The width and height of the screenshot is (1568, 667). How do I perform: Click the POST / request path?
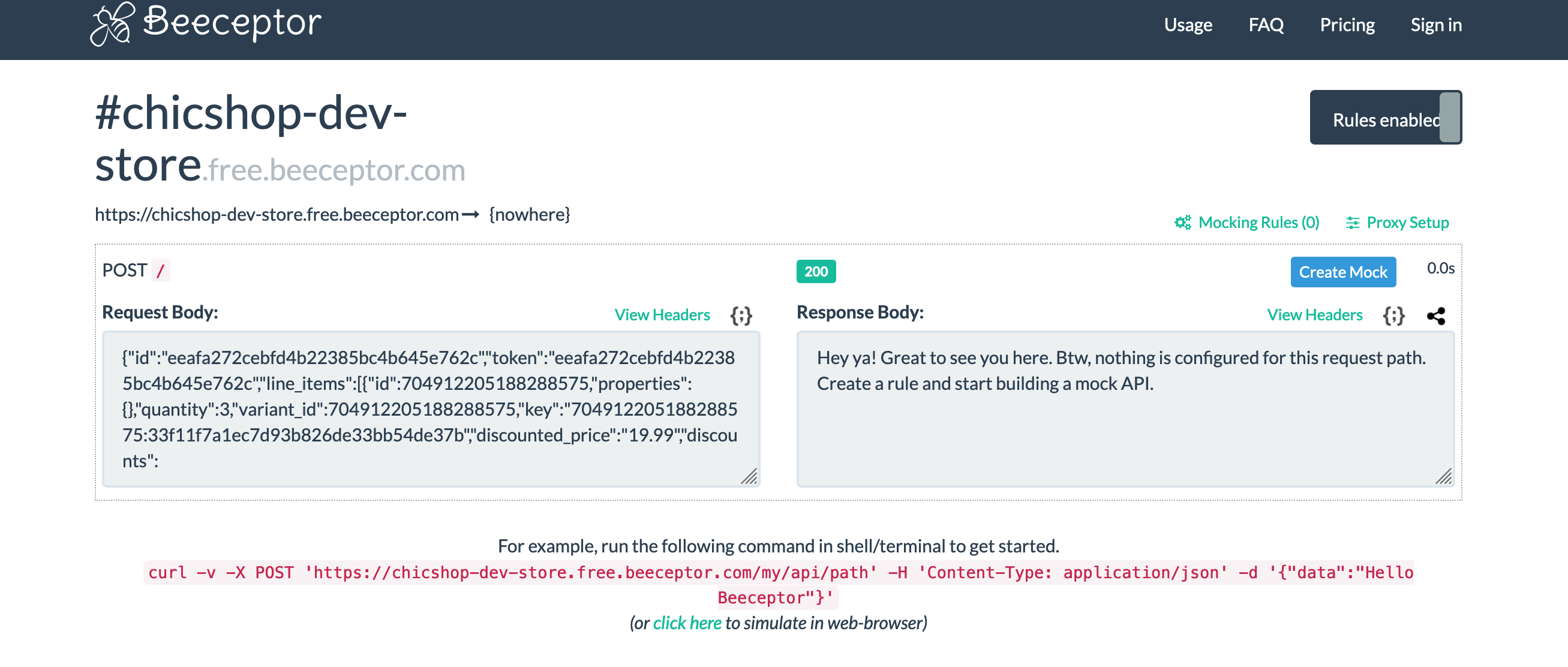click(135, 270)
